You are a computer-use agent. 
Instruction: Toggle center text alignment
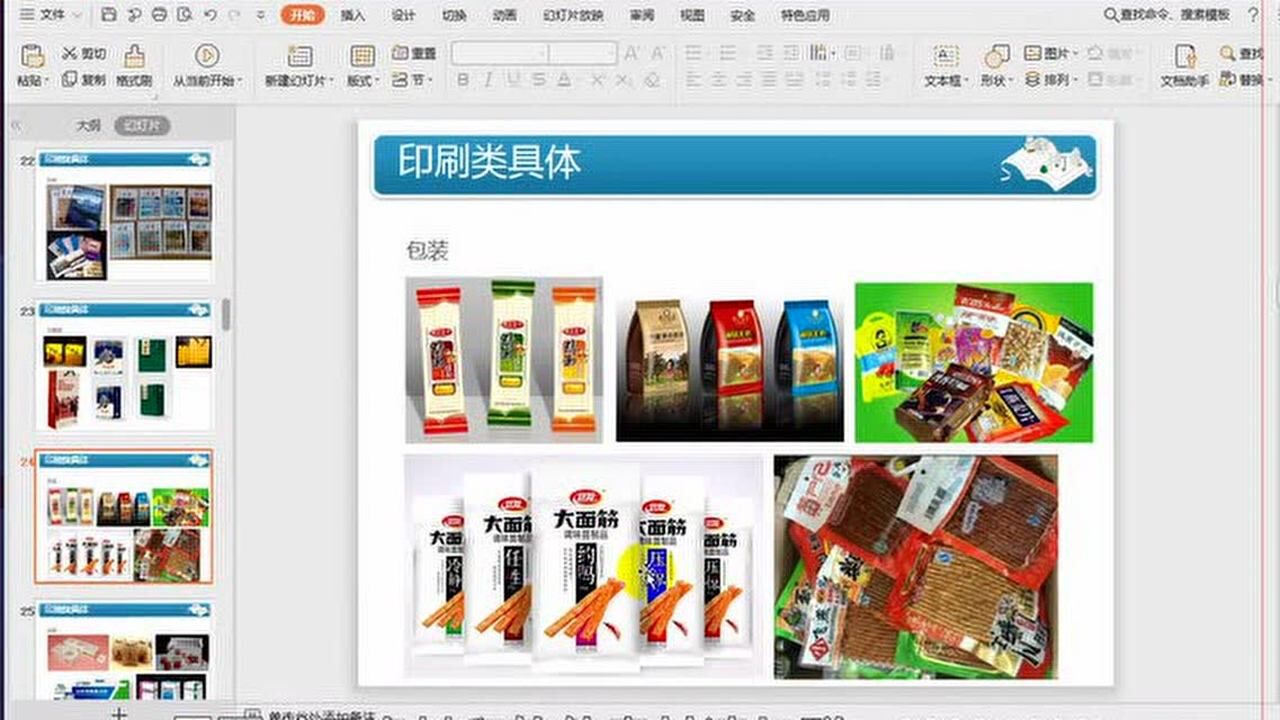(x=718, y=79)
